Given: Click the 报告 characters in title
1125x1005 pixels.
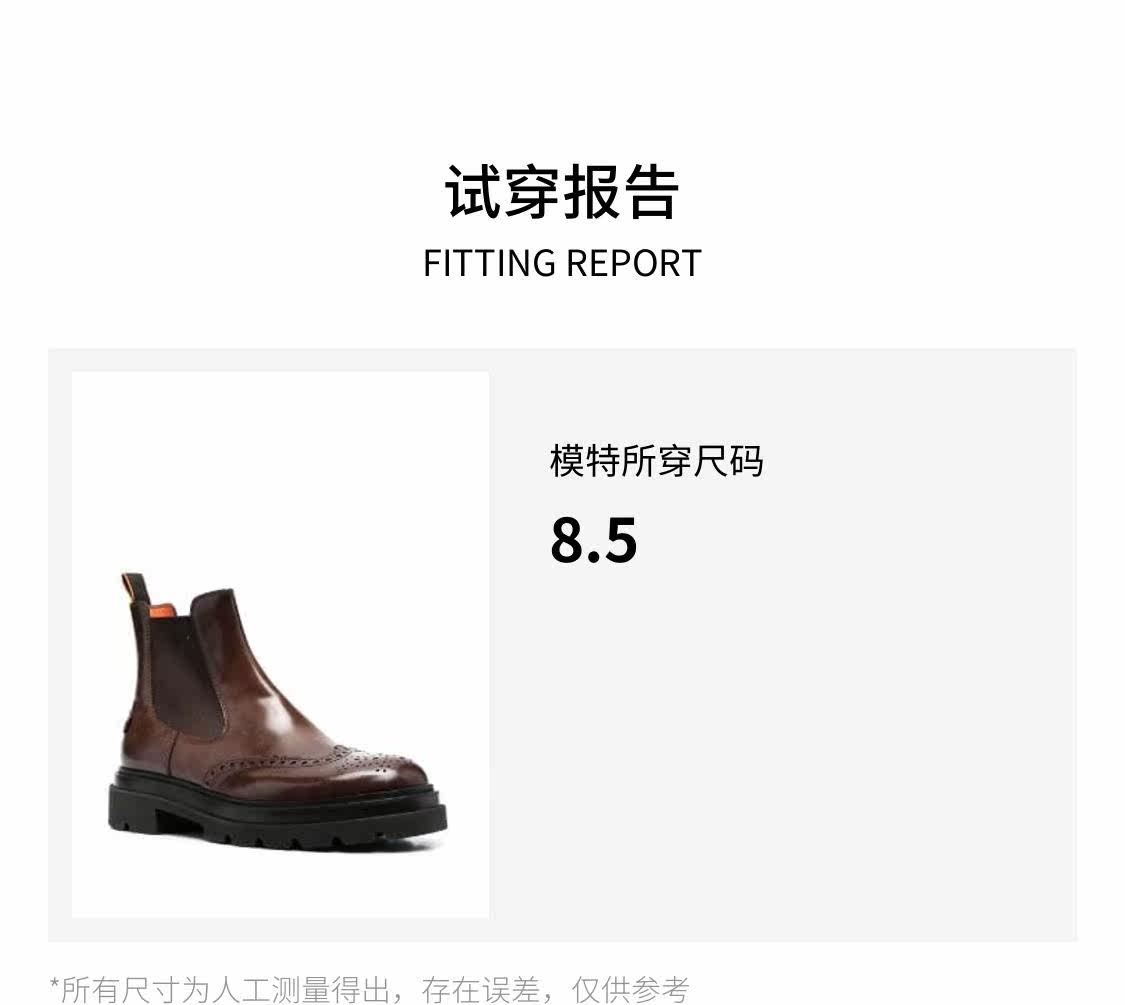Looking at the screenshot, I should tap(621, 192).
